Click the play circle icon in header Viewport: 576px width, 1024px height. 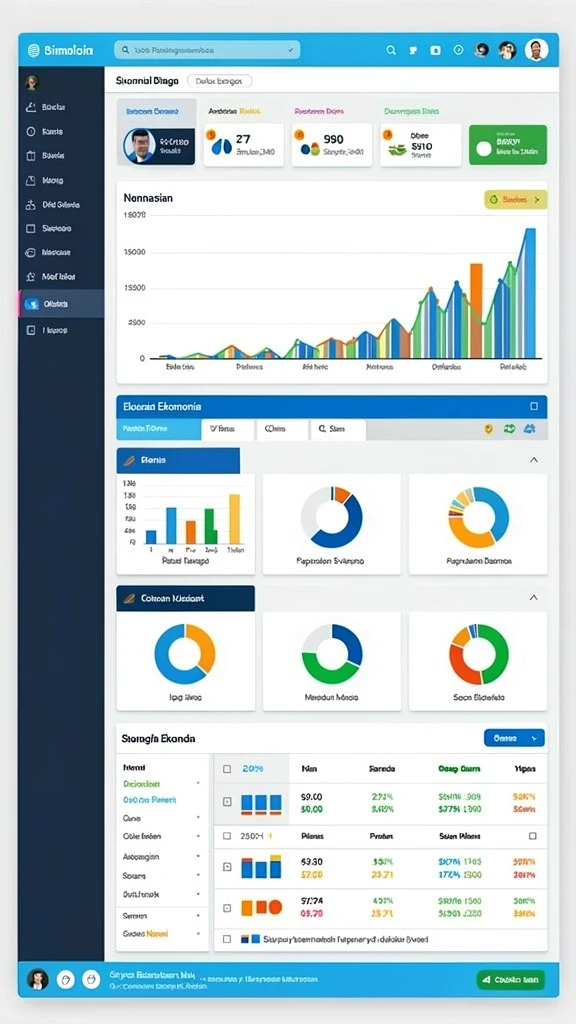(458, 50)
